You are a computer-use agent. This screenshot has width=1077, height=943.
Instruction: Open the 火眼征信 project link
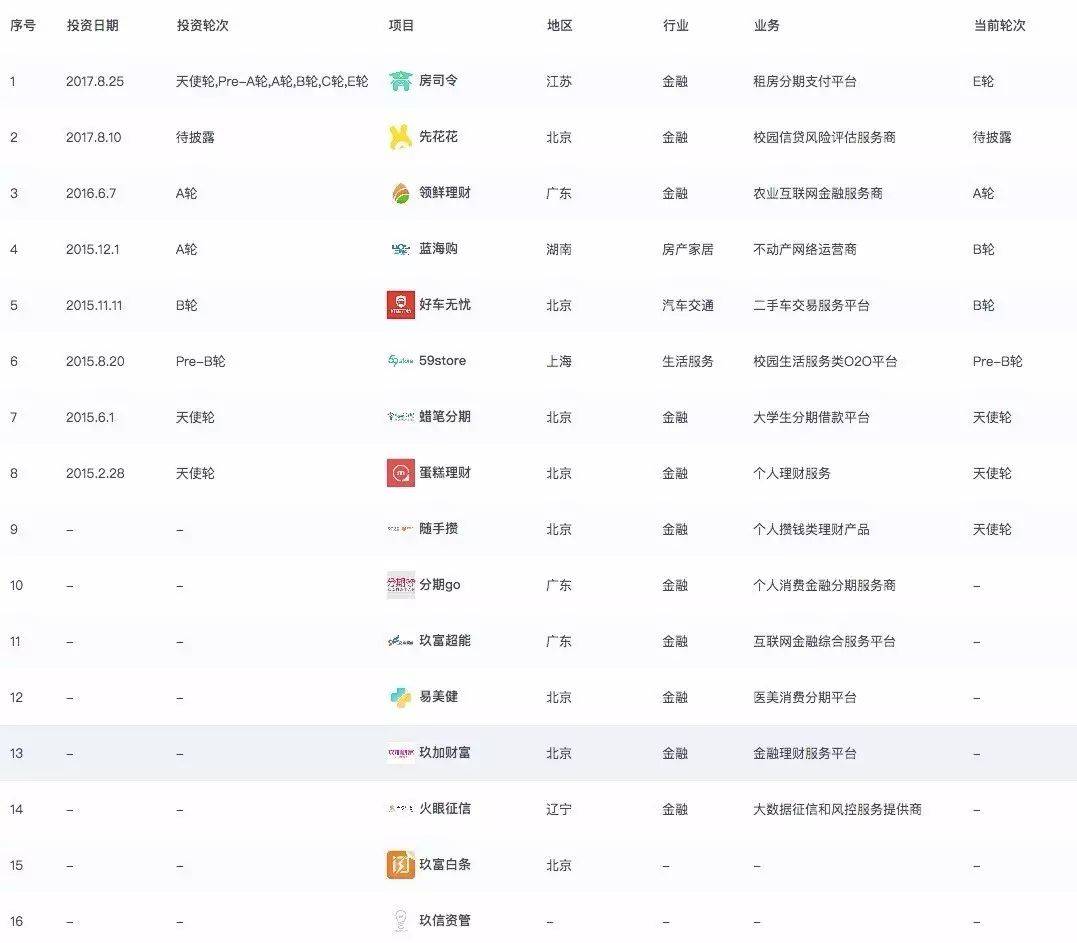[x=445, y=809]
